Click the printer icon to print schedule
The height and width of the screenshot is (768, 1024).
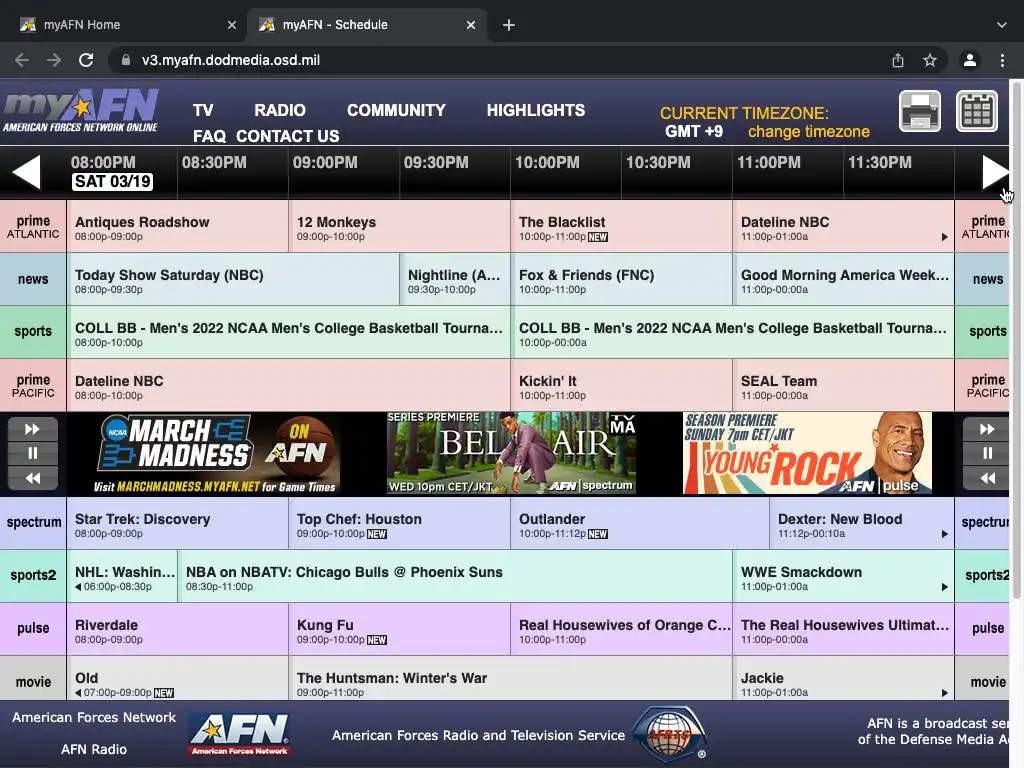coord(920,112)
